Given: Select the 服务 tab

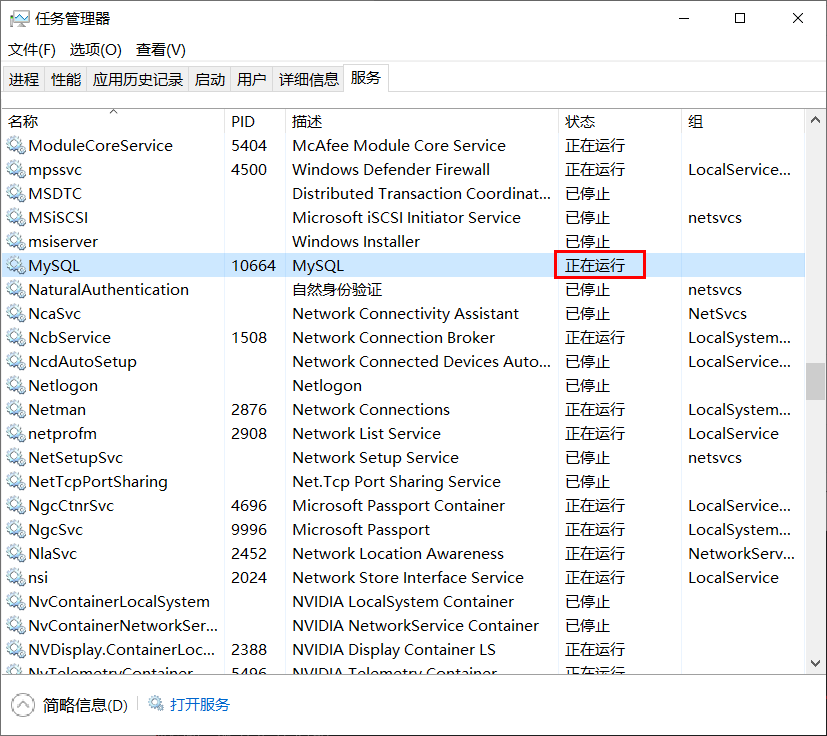Looking at the screenshot, I should (366, 78).
